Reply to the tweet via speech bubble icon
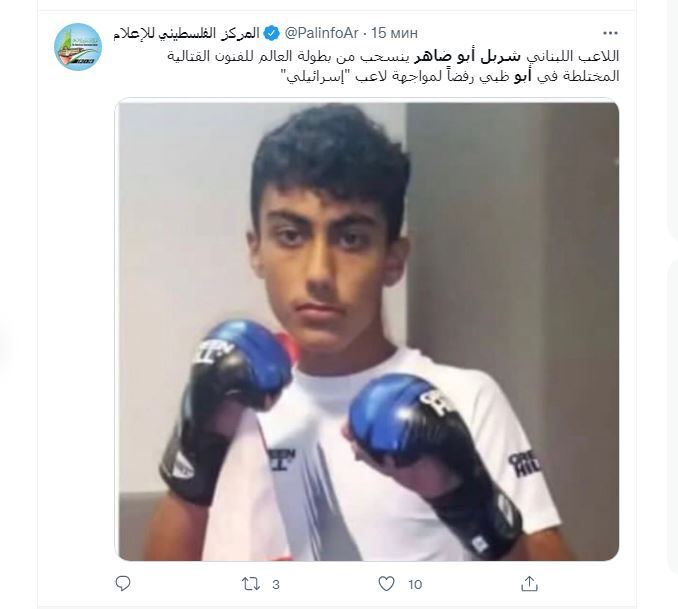 click(123, 584)
